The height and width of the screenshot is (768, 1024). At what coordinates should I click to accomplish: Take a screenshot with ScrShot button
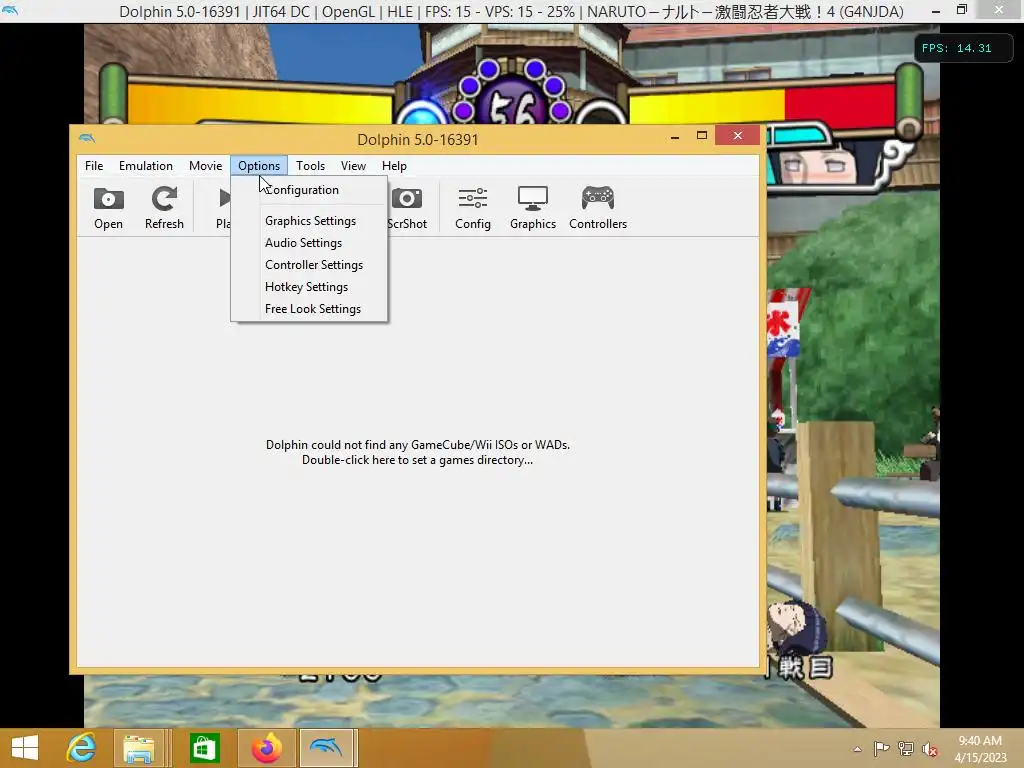tap(407, 208)
